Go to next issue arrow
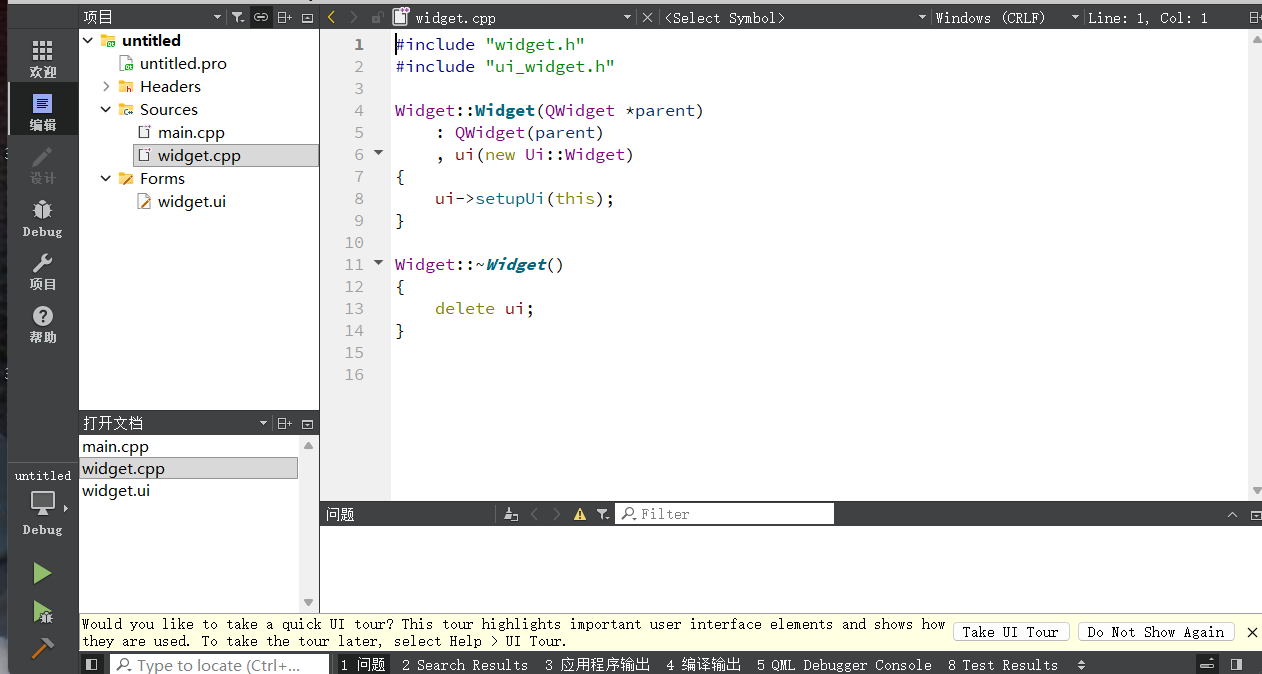Screen dimensions: 1262x674 click(x=556, y=514)
